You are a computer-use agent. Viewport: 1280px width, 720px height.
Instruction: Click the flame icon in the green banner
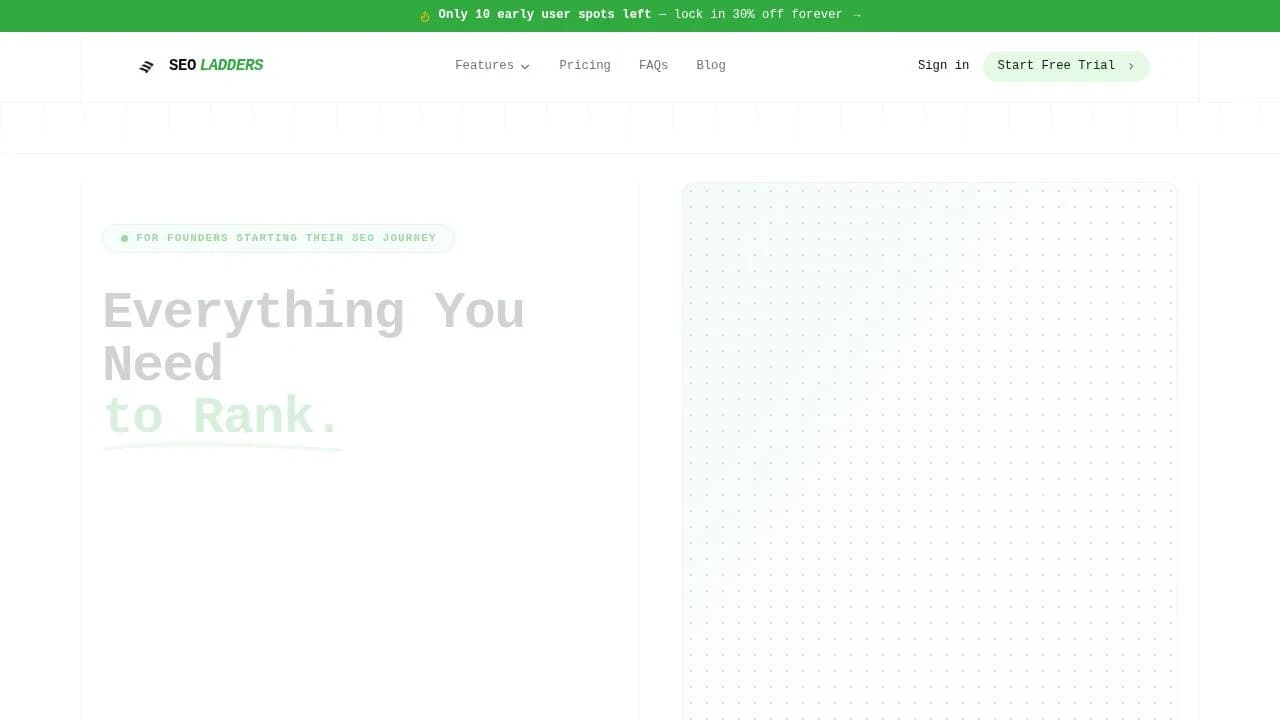coord(424,14)
